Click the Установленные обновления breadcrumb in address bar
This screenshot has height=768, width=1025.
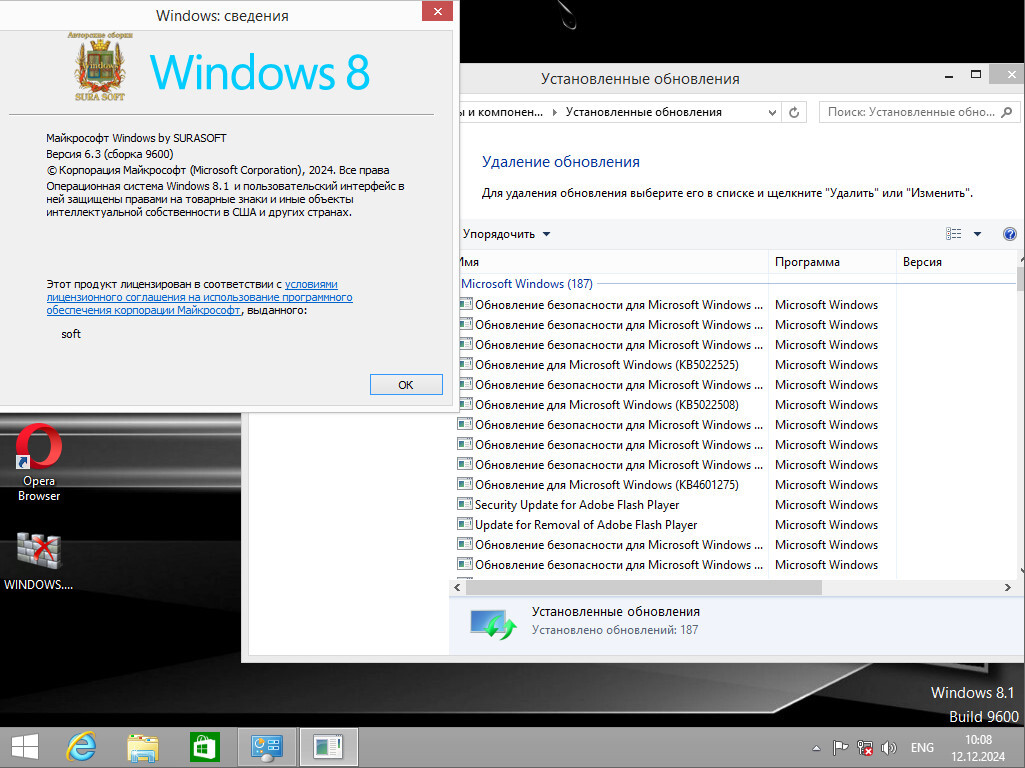click(x=643, y=112)
